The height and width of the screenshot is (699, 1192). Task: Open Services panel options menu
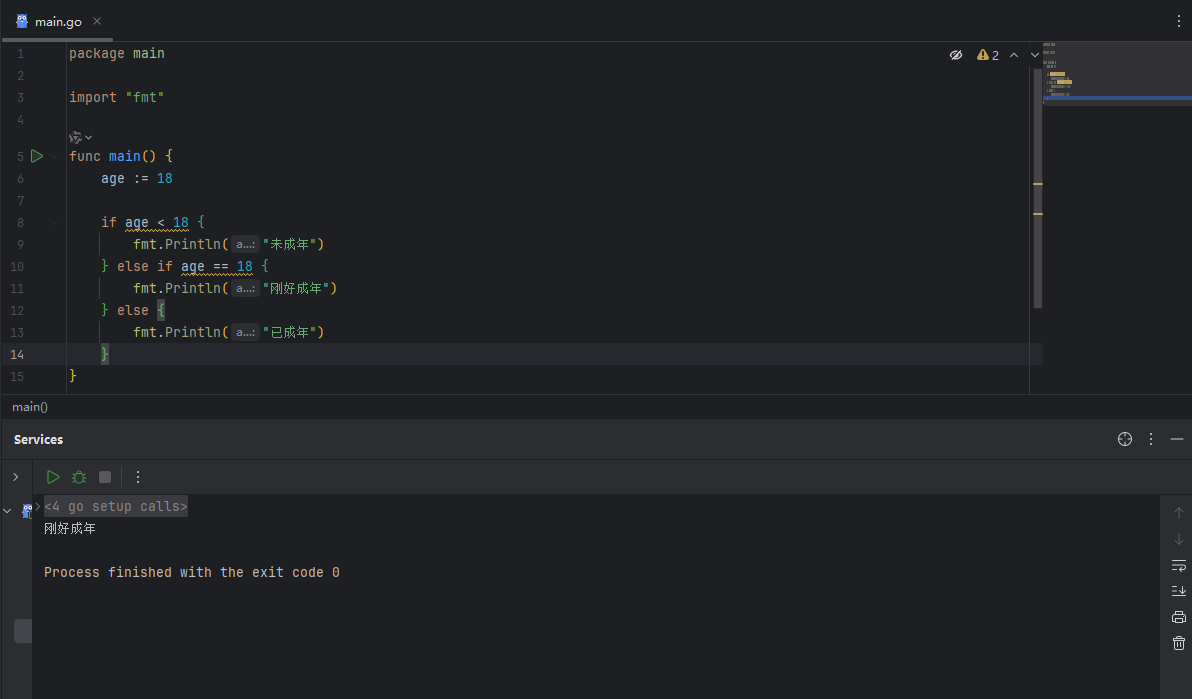pos(1151,439)
